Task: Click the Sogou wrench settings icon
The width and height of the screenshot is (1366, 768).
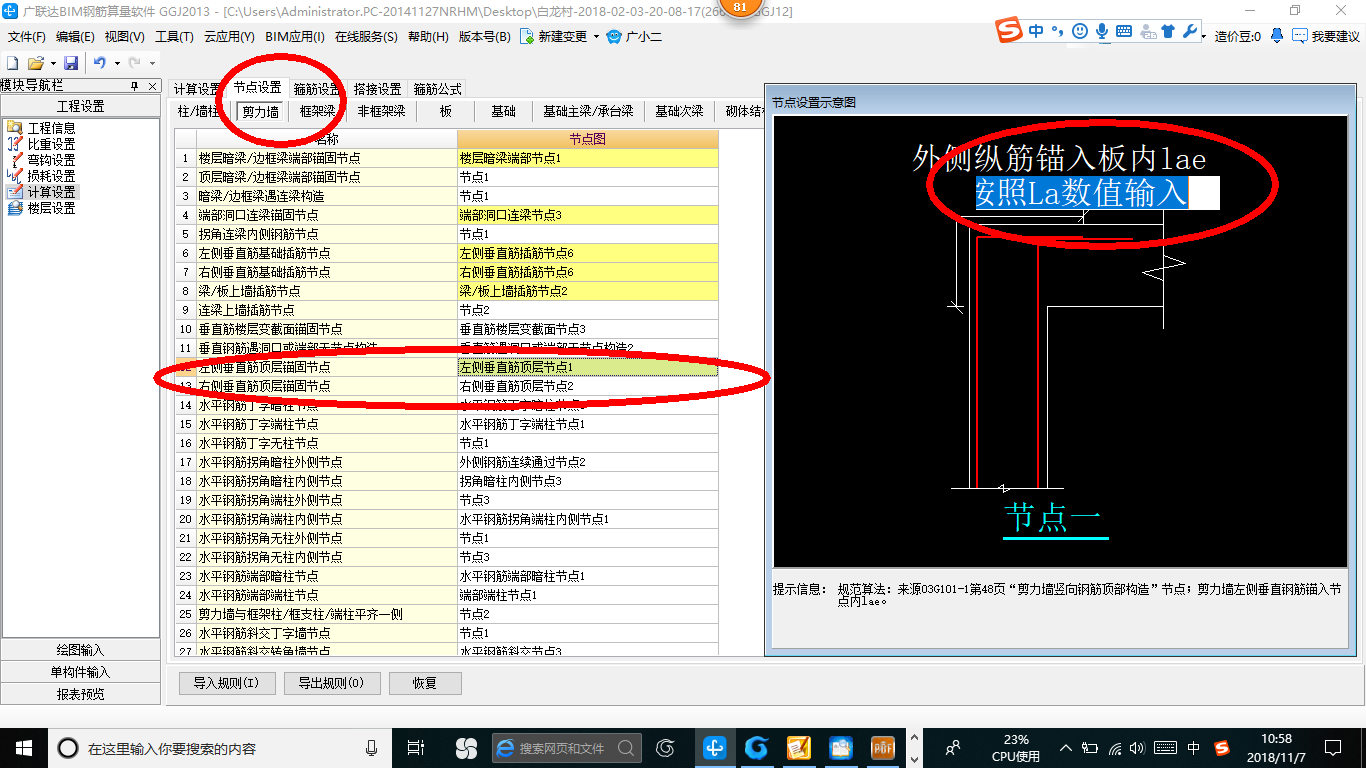Action: (x=1190, y=31)
